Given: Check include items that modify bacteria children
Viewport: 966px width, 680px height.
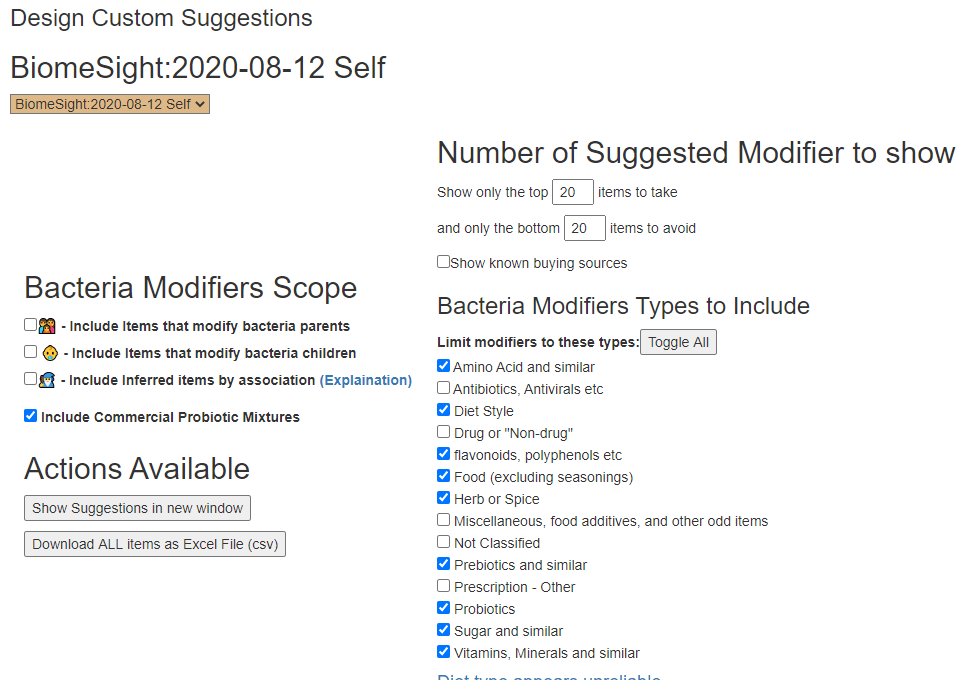Looking at the screenshot, I should click(x=31, y=352).
